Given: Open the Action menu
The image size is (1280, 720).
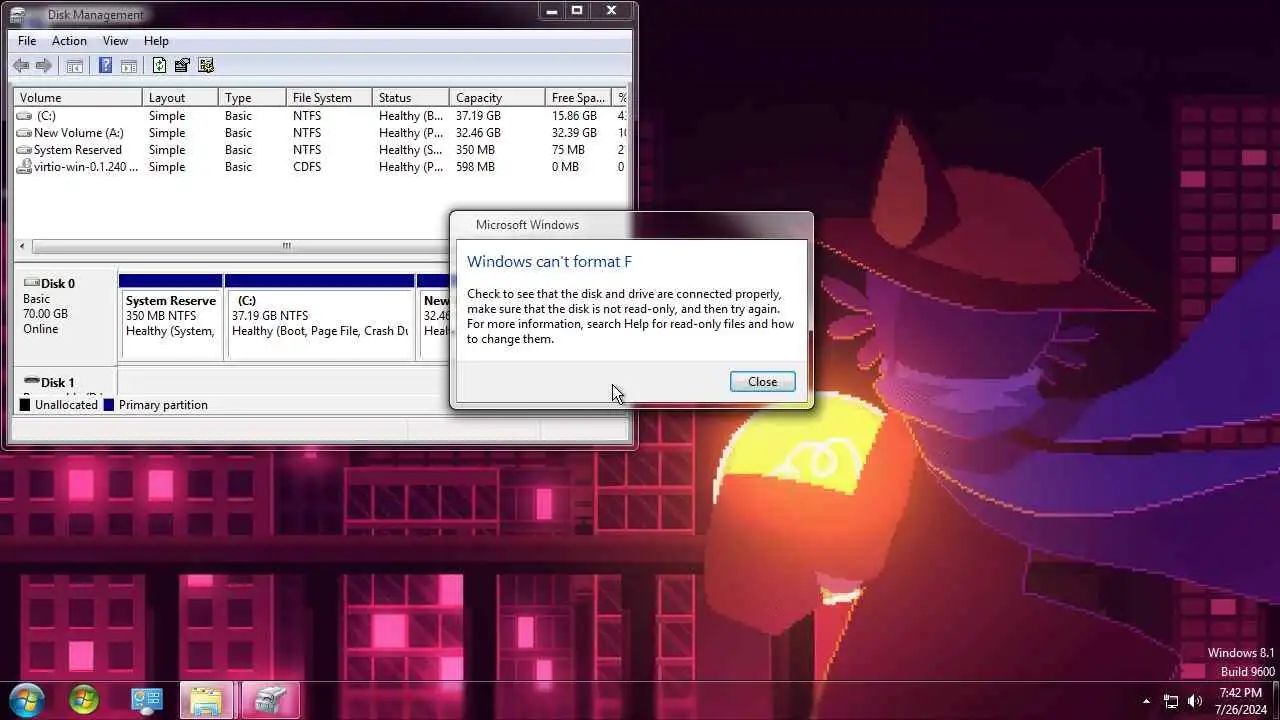Looking at the screenshot, I should click(69, 41).
